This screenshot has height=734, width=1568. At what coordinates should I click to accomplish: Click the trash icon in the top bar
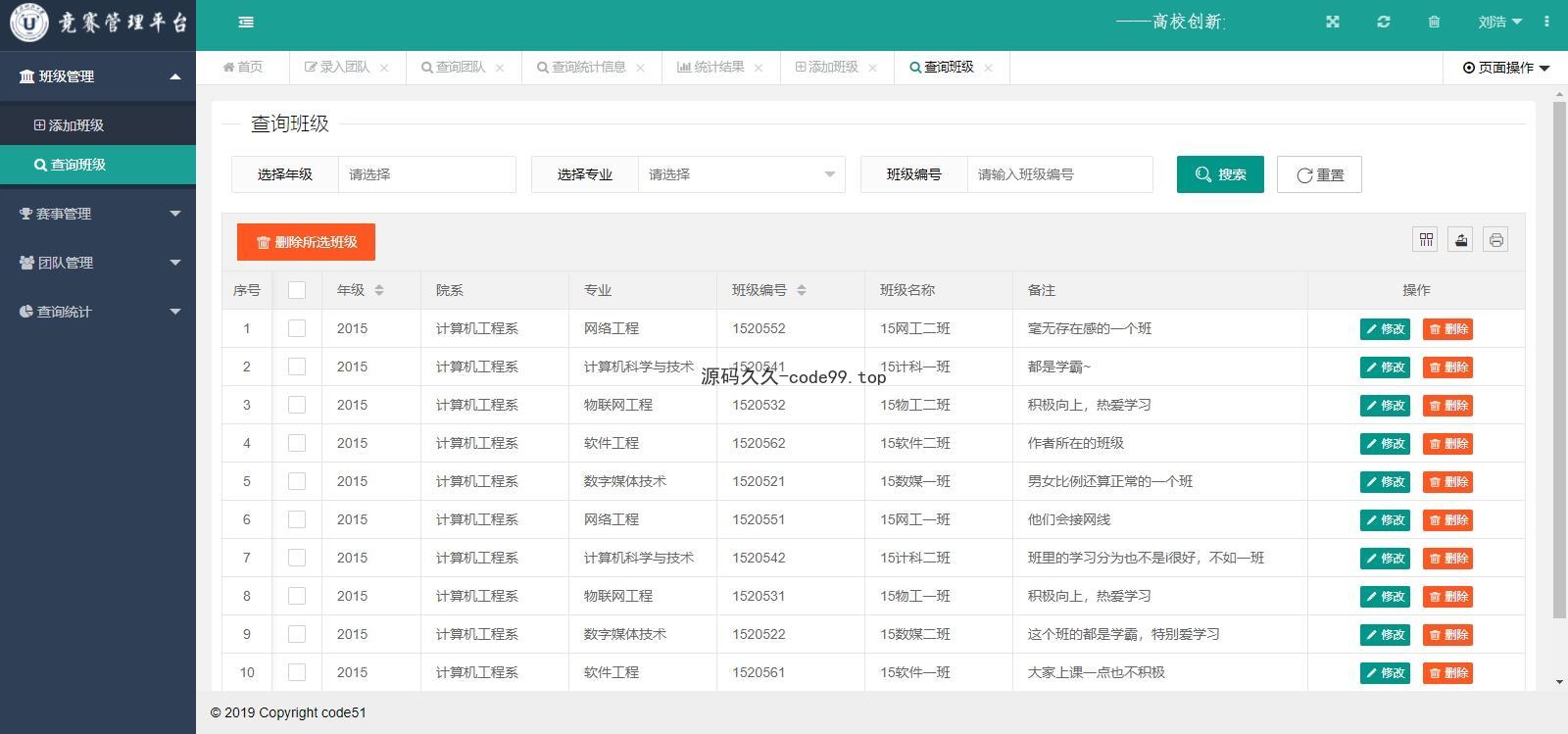(1434, 22)
